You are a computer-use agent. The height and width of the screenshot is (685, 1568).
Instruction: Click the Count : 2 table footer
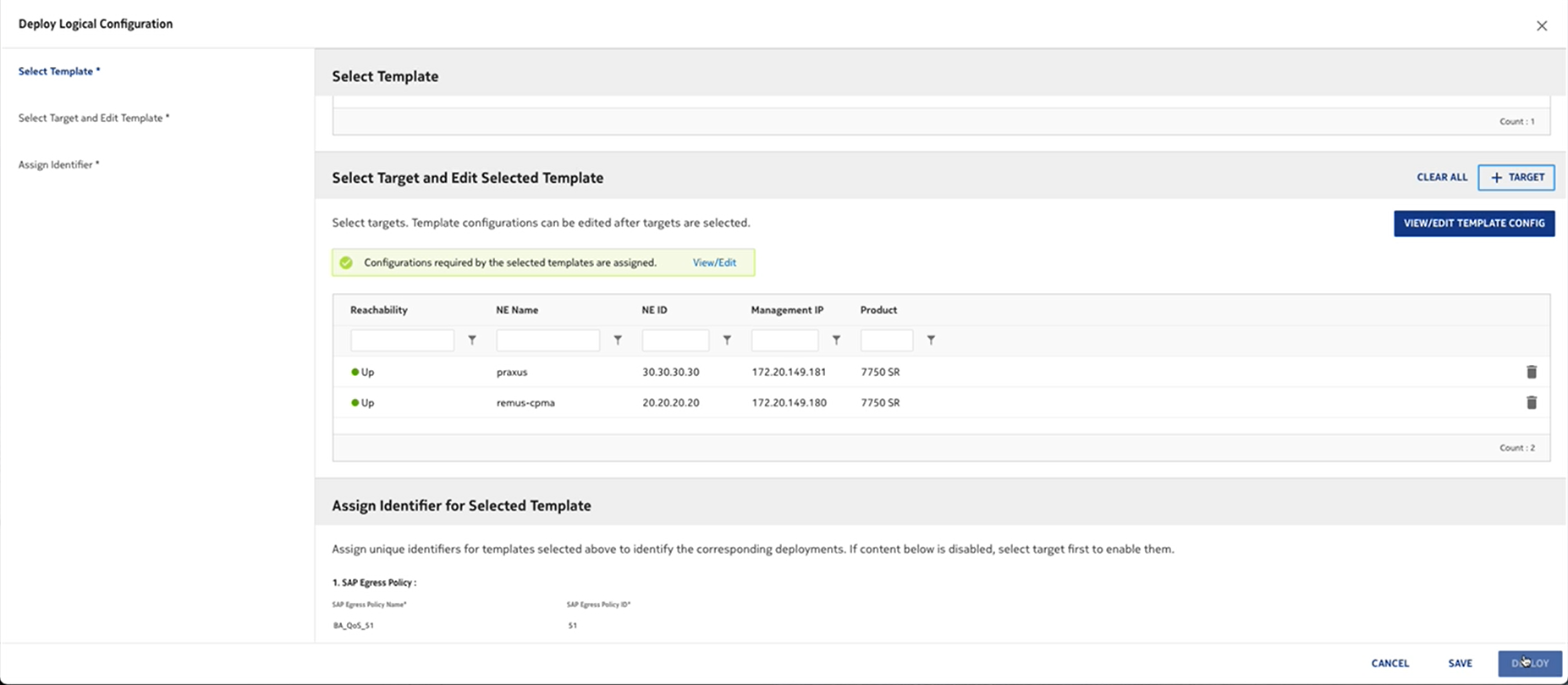(1516, 448)
